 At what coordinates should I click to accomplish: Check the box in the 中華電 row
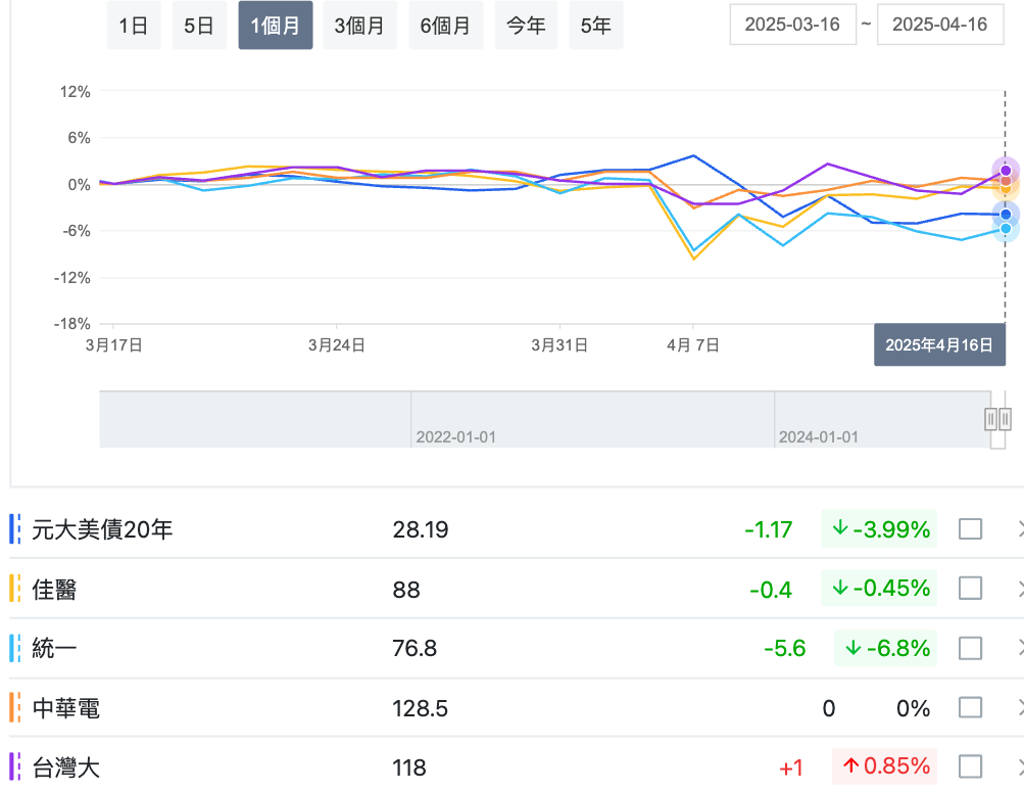970,708
